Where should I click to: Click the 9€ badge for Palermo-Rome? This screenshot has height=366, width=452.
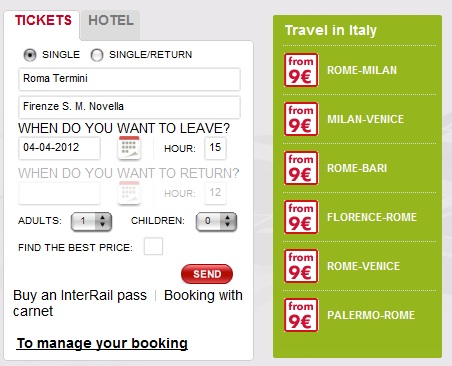pyautogui.click(x=301, y=315)
